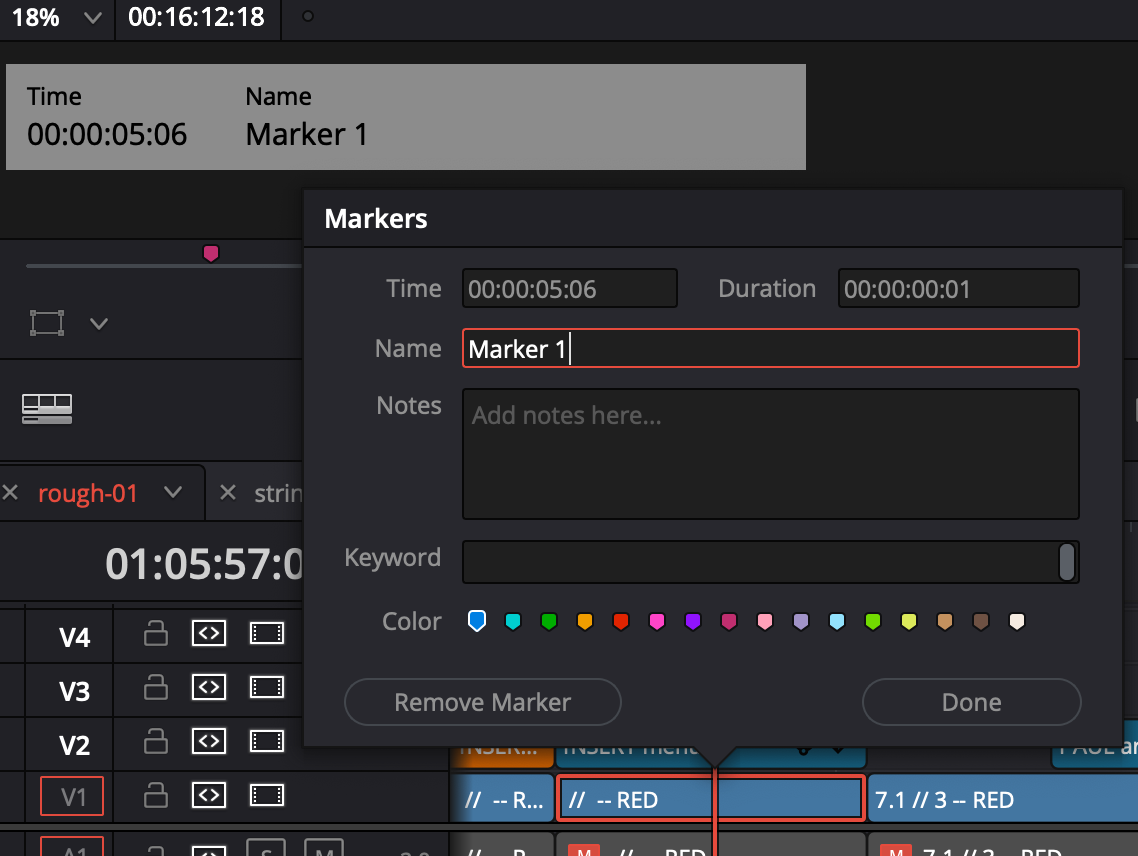Open the 18% zoom dropdown
The height and width of the screenshot is (856, 1138).
pyautogui.click(x=56, y=19)
